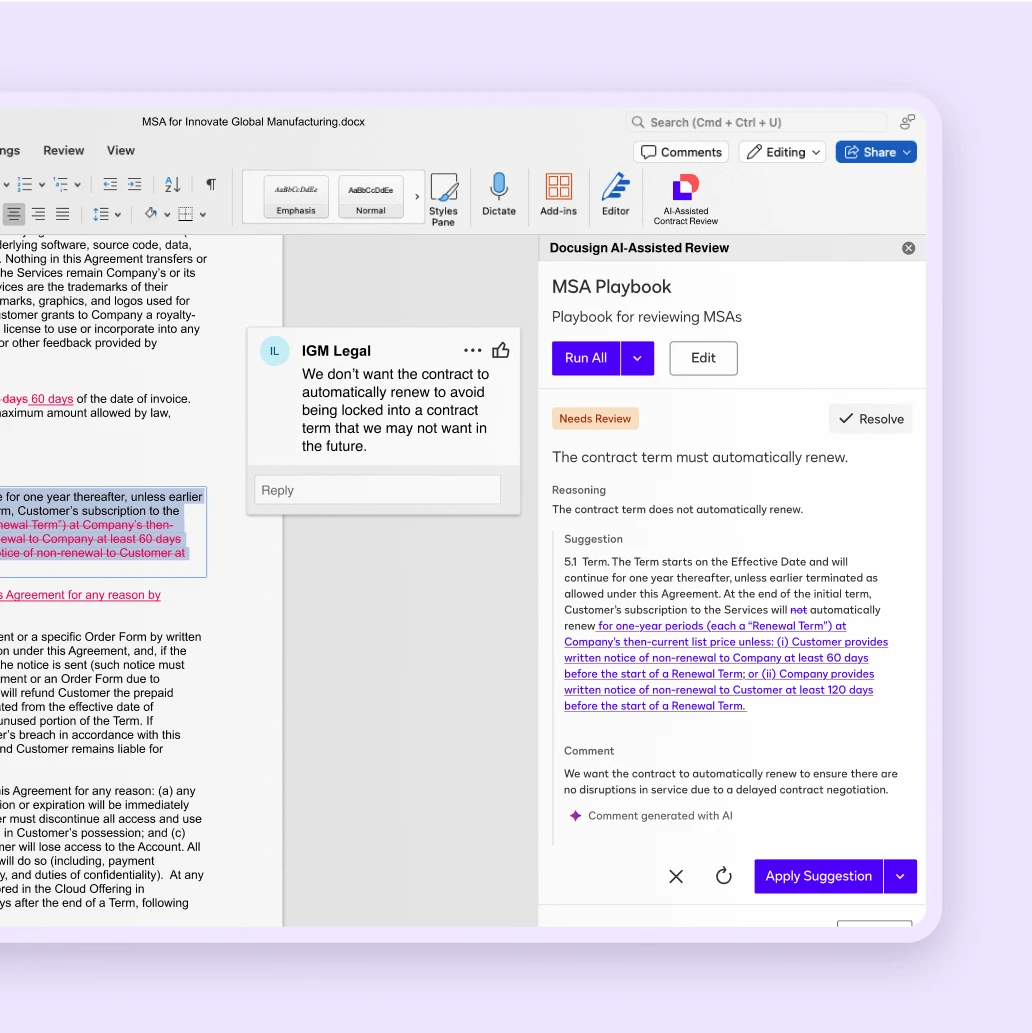The width and height of the screenshot is (1032, 1033).
Task: Launch AI-Assisted Contract Review
Action: click(685, 199)
